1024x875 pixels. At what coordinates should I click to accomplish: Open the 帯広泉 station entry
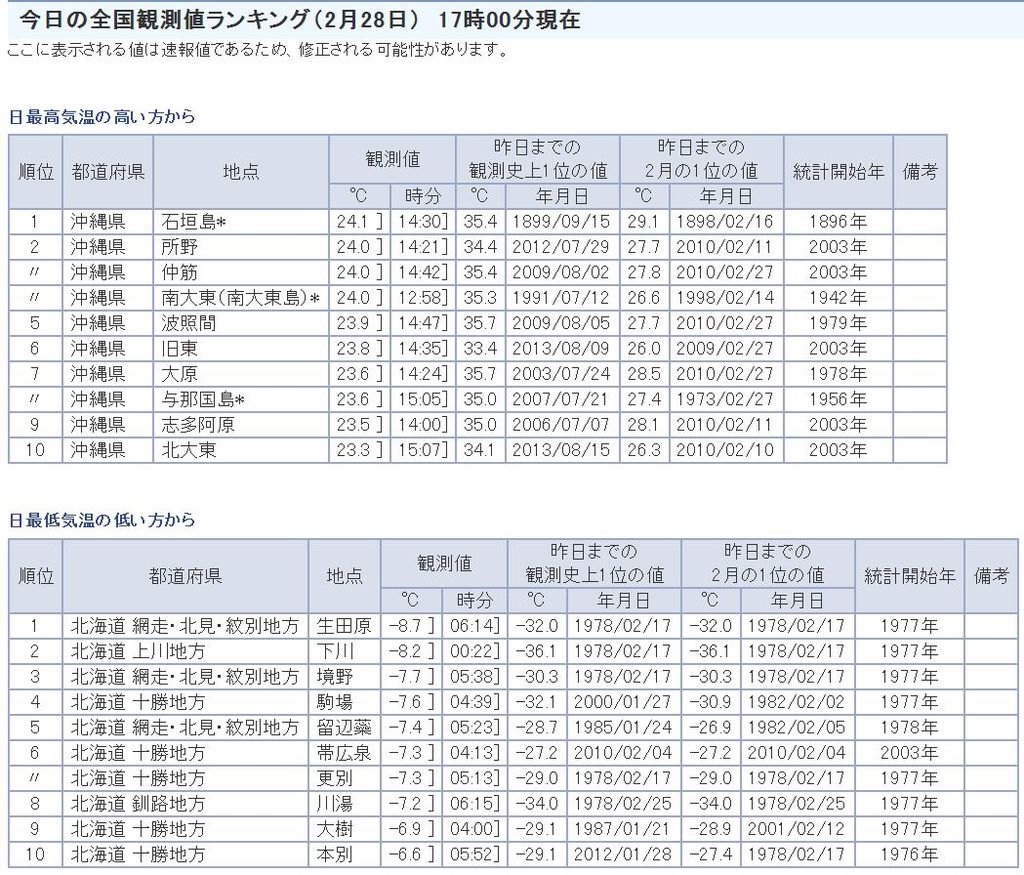[x=343, y=753]
